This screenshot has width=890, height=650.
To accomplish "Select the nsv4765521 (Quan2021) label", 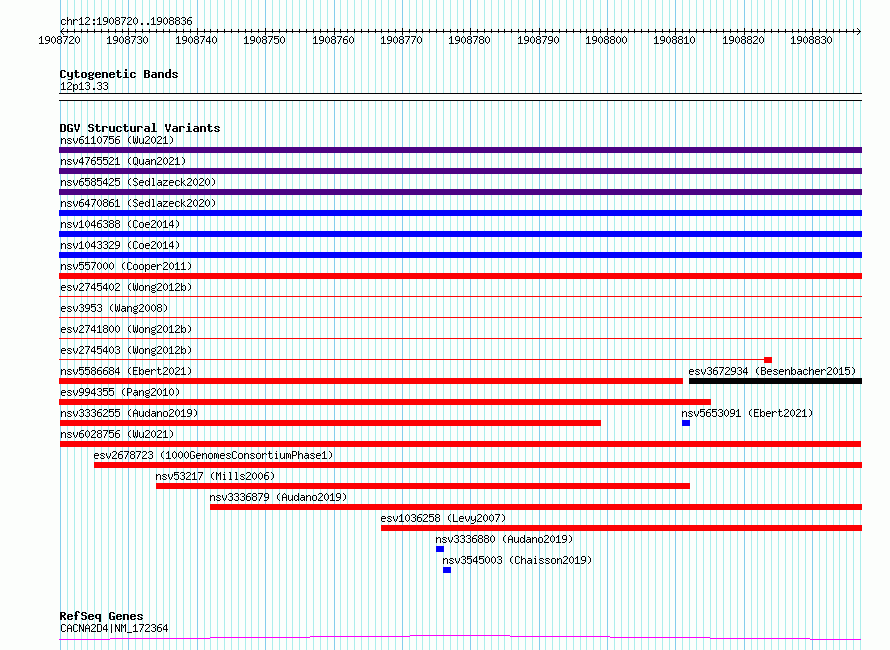I will pos(123,161).
